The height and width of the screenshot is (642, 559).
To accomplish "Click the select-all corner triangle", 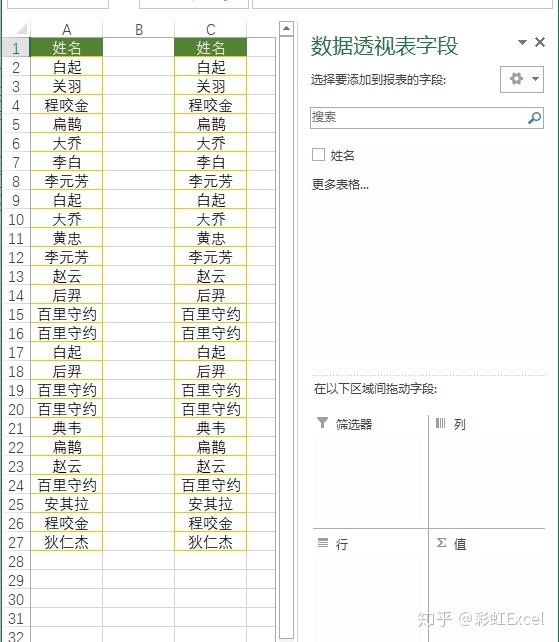I will click(x=21, y=29).
